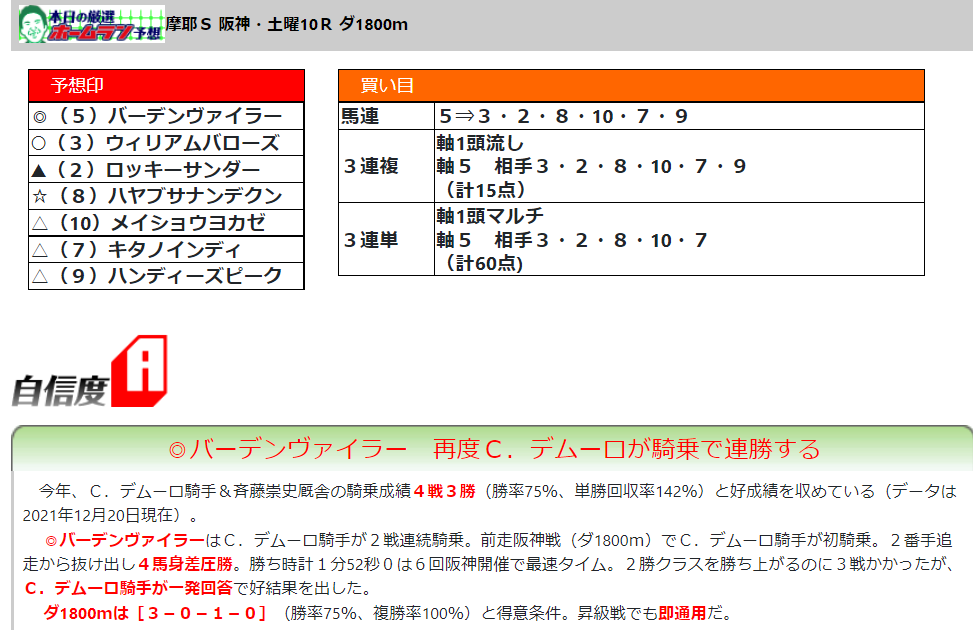Select △（10）メイショウヨカゼ row
The width and height of the screenshot is (973, 630).
tap(166, 223)
